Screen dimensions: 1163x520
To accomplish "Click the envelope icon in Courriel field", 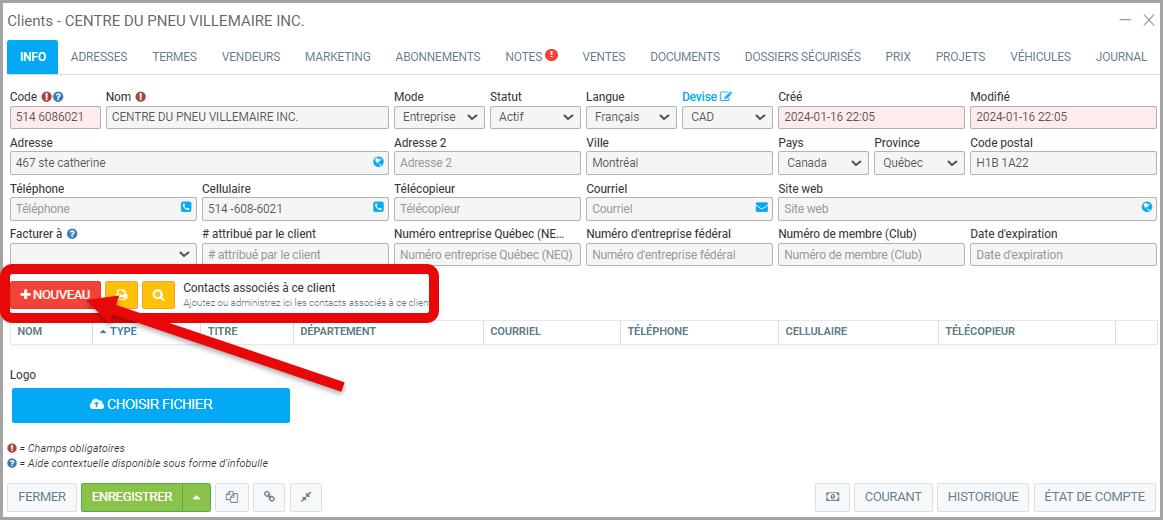I will tap(762, 208).
